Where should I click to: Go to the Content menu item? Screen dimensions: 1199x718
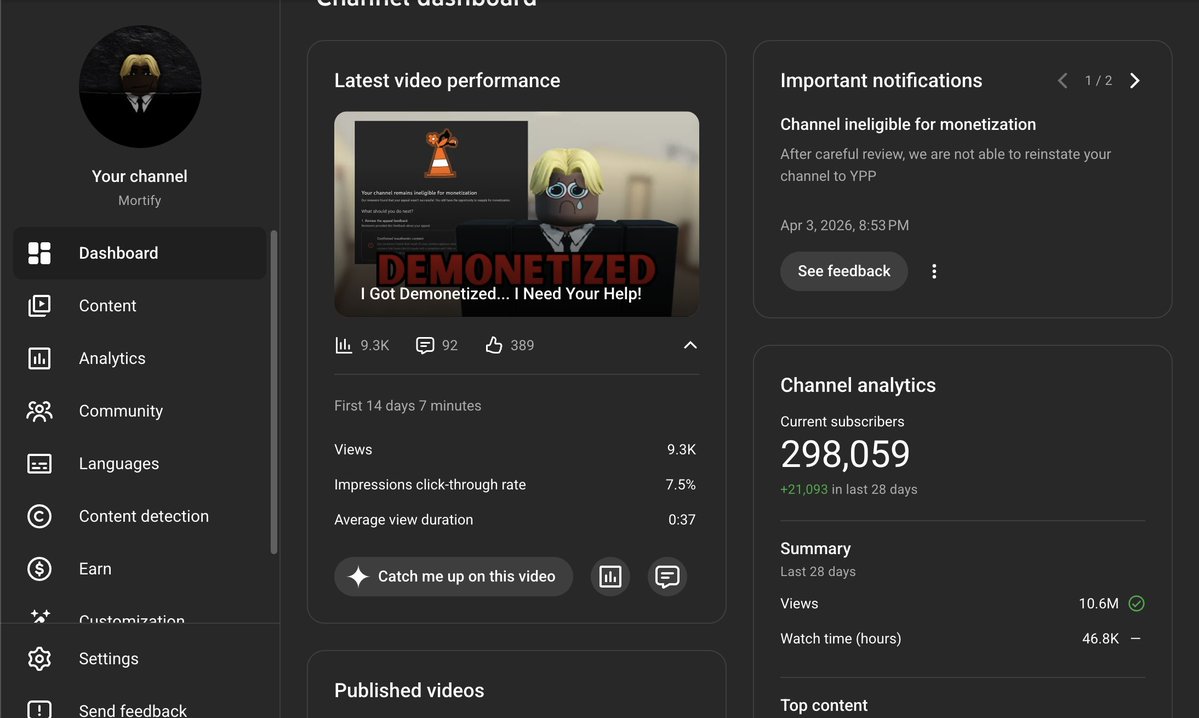[140, 306]
